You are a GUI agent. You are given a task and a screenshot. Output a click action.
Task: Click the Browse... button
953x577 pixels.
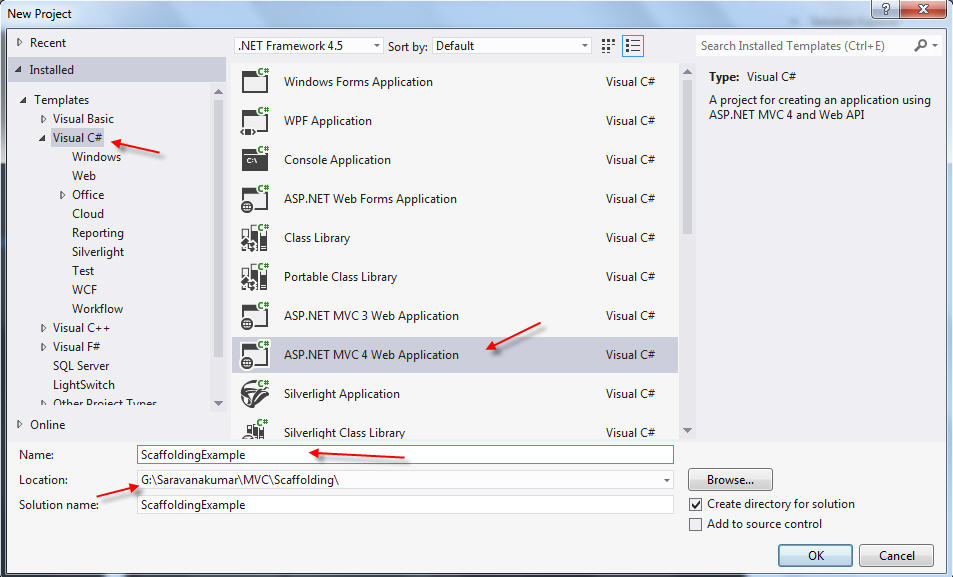730,480
